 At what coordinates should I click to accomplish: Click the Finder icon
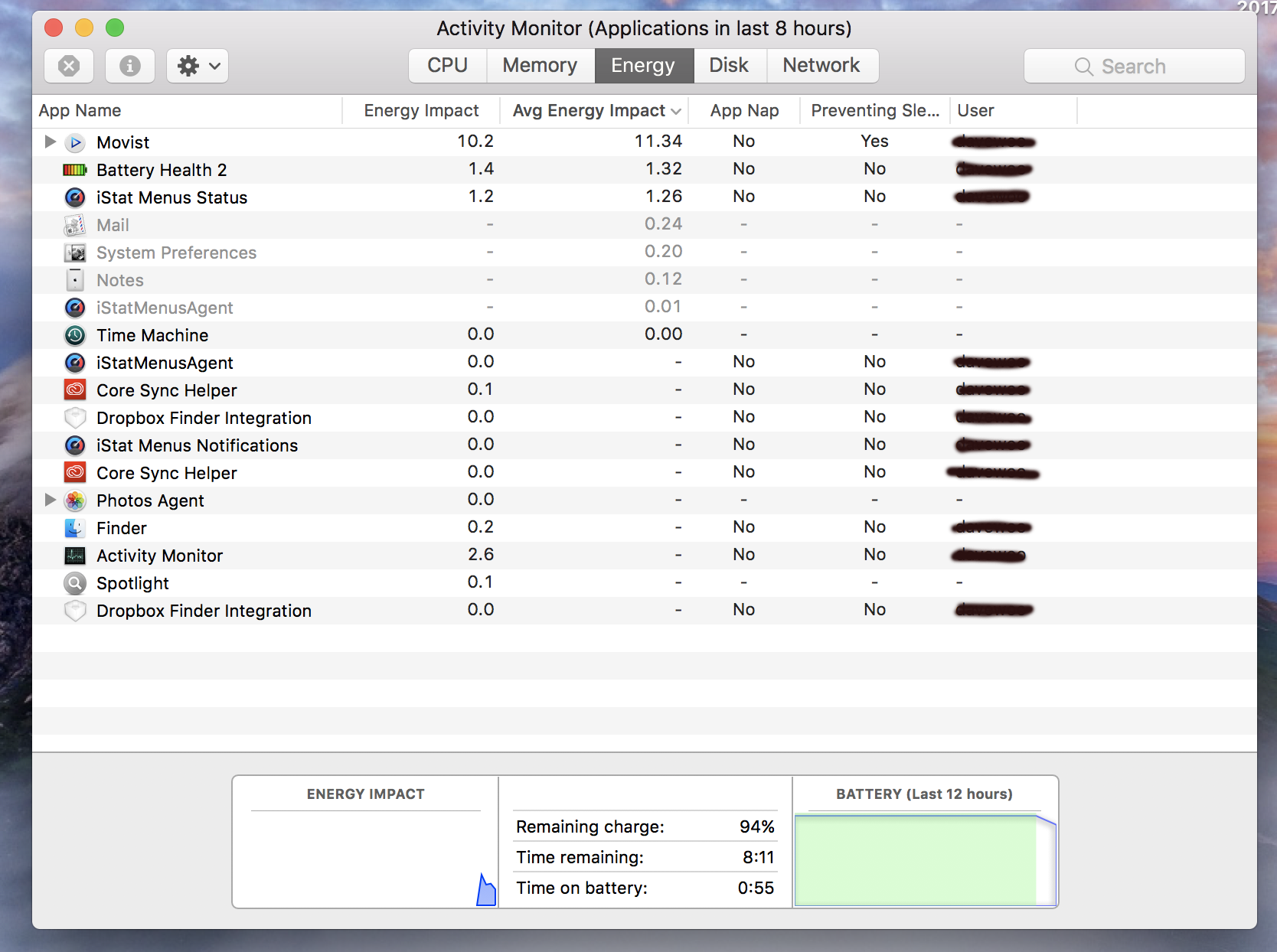click(x=75, y=528)
